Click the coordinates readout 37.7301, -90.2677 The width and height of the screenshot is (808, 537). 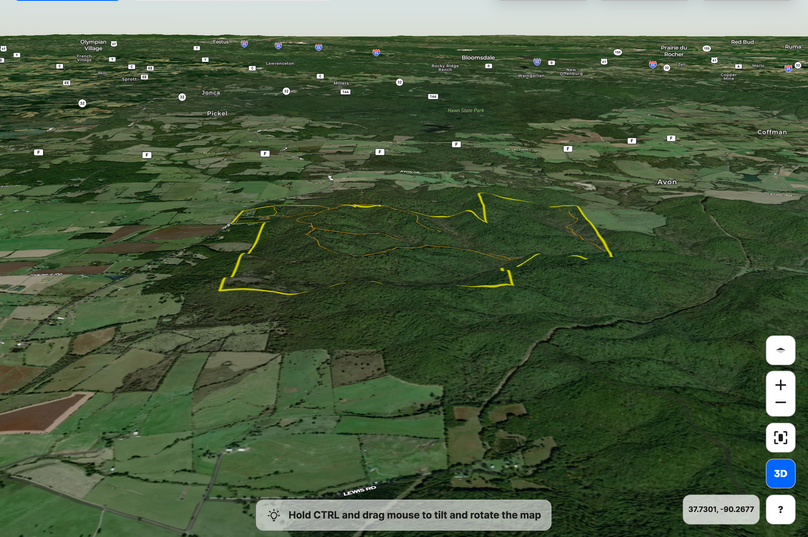tap(720, 510)
